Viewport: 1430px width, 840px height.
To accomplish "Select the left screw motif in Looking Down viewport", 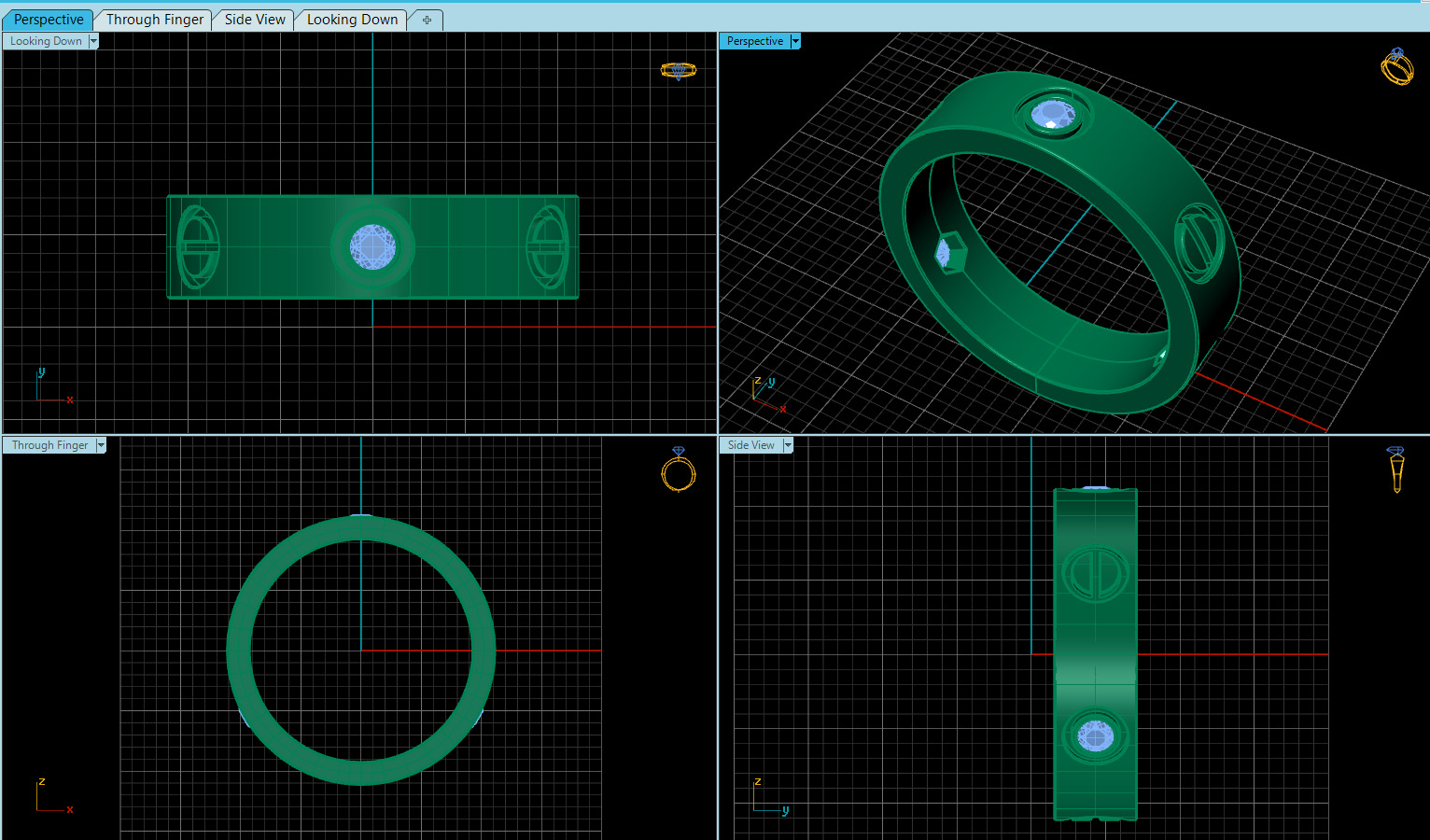I will (x=198, y=247).
